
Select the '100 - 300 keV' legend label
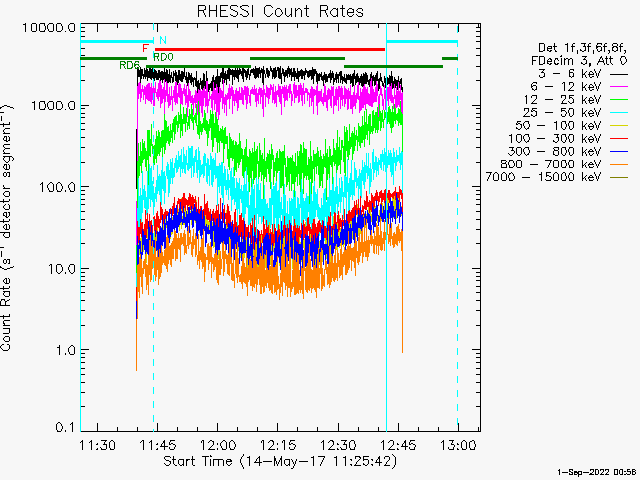(x=555, y=138)
